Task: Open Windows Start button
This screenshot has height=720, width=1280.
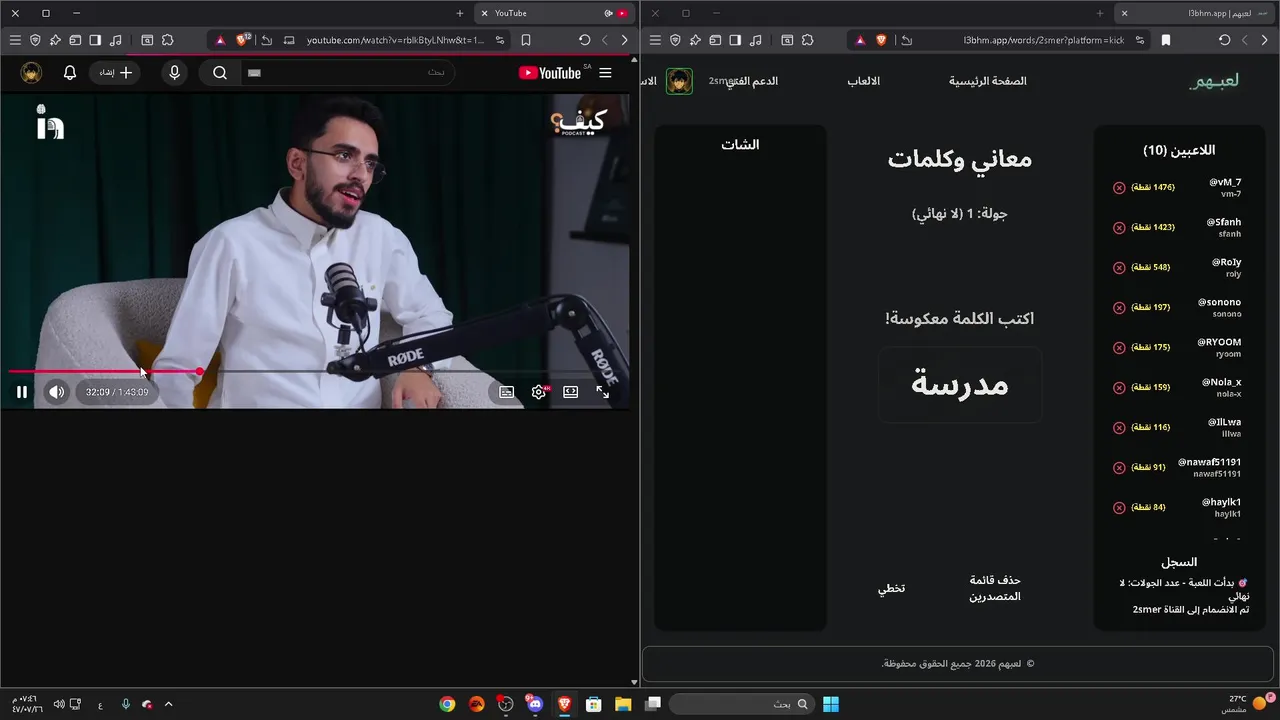Action: coord(831,704)
